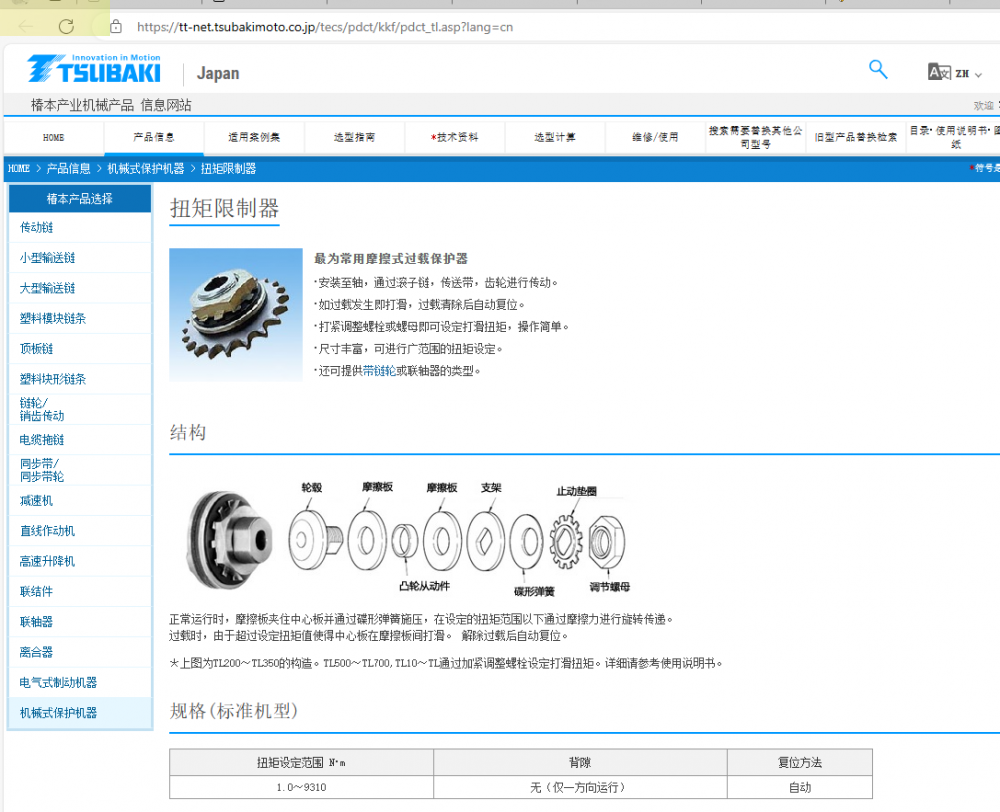Open the 选型计算 navigation tab

coord(554,136)
